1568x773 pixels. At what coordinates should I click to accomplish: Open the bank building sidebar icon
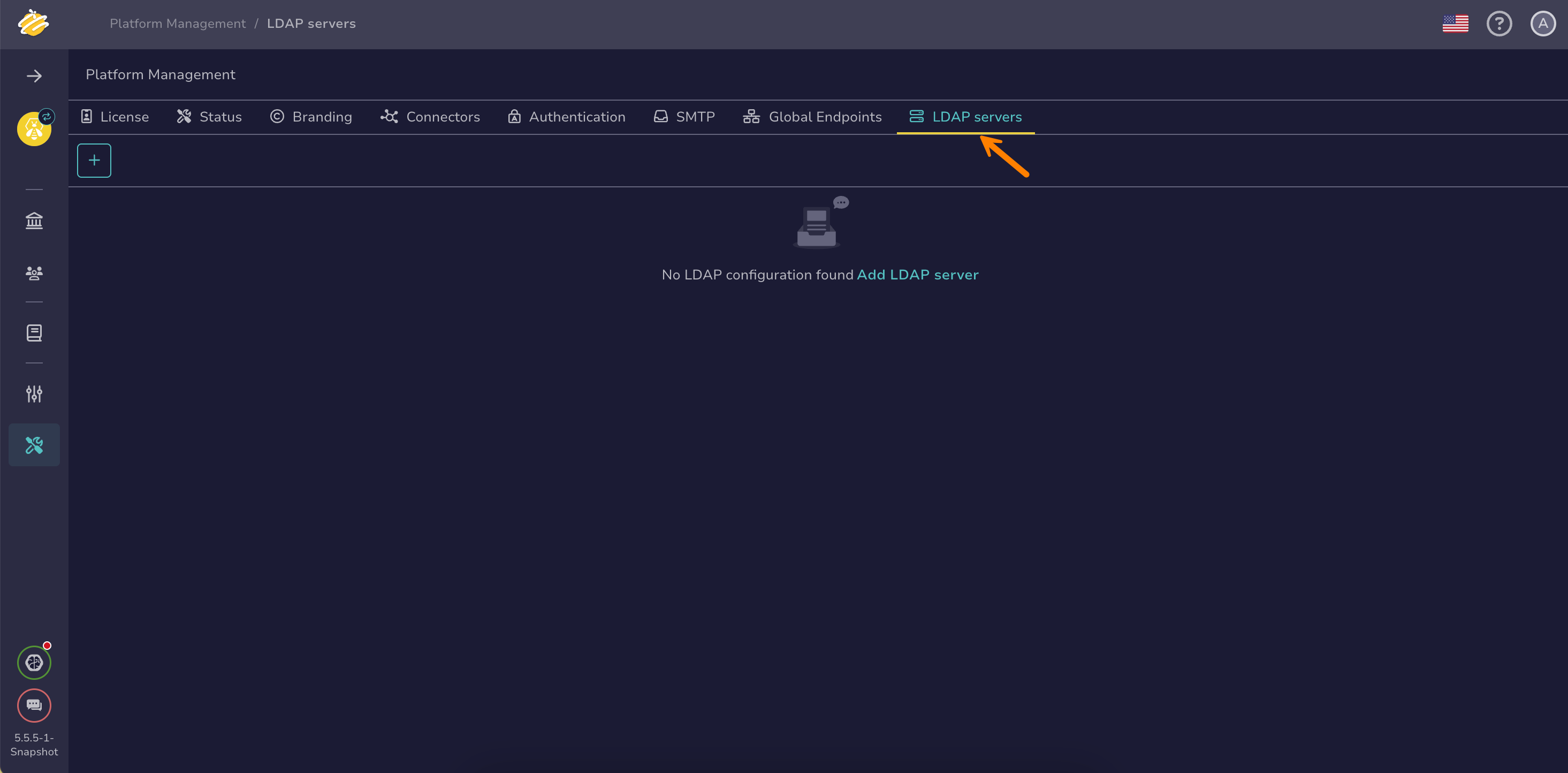click(34, 221)
